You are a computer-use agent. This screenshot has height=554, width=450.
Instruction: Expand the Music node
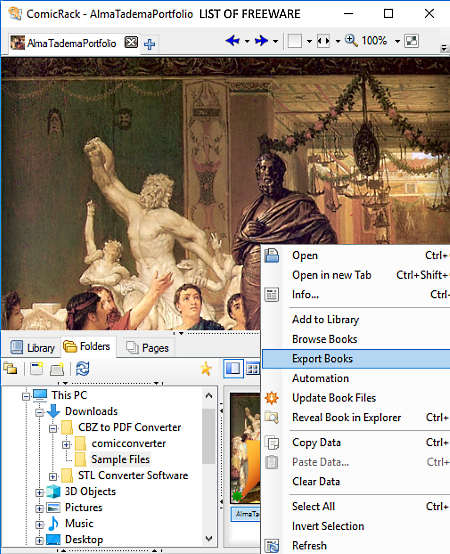click(39, 525)
